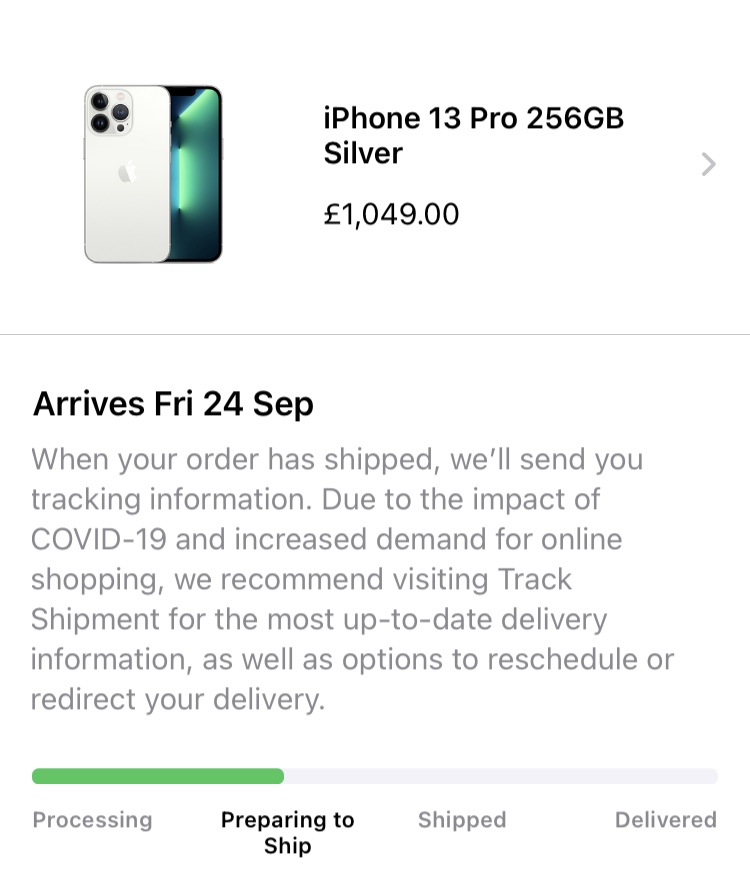
Task: Open iPhone 13 Pro product image
Action: 153,174
